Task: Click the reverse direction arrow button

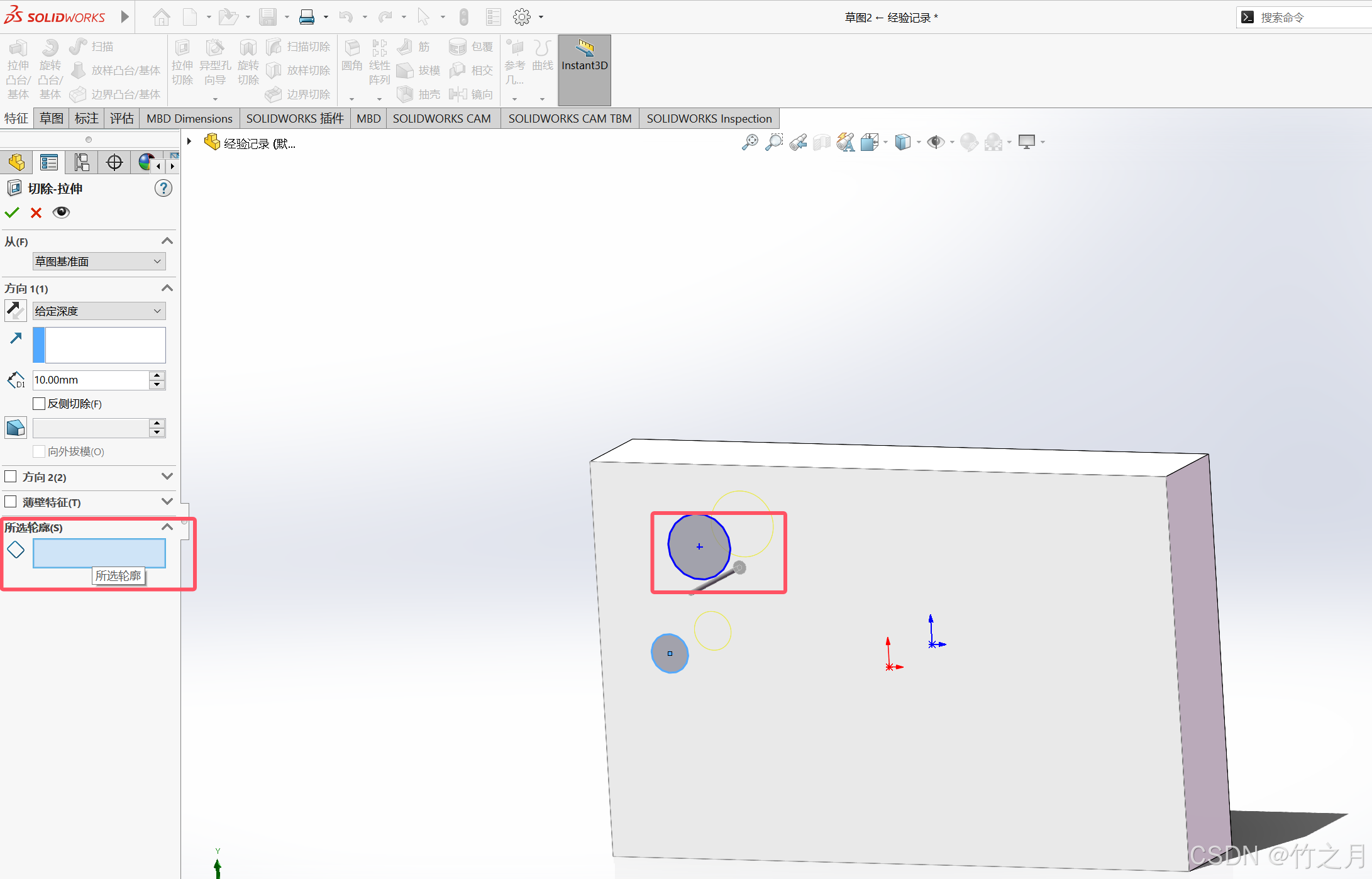Action: 15,311
